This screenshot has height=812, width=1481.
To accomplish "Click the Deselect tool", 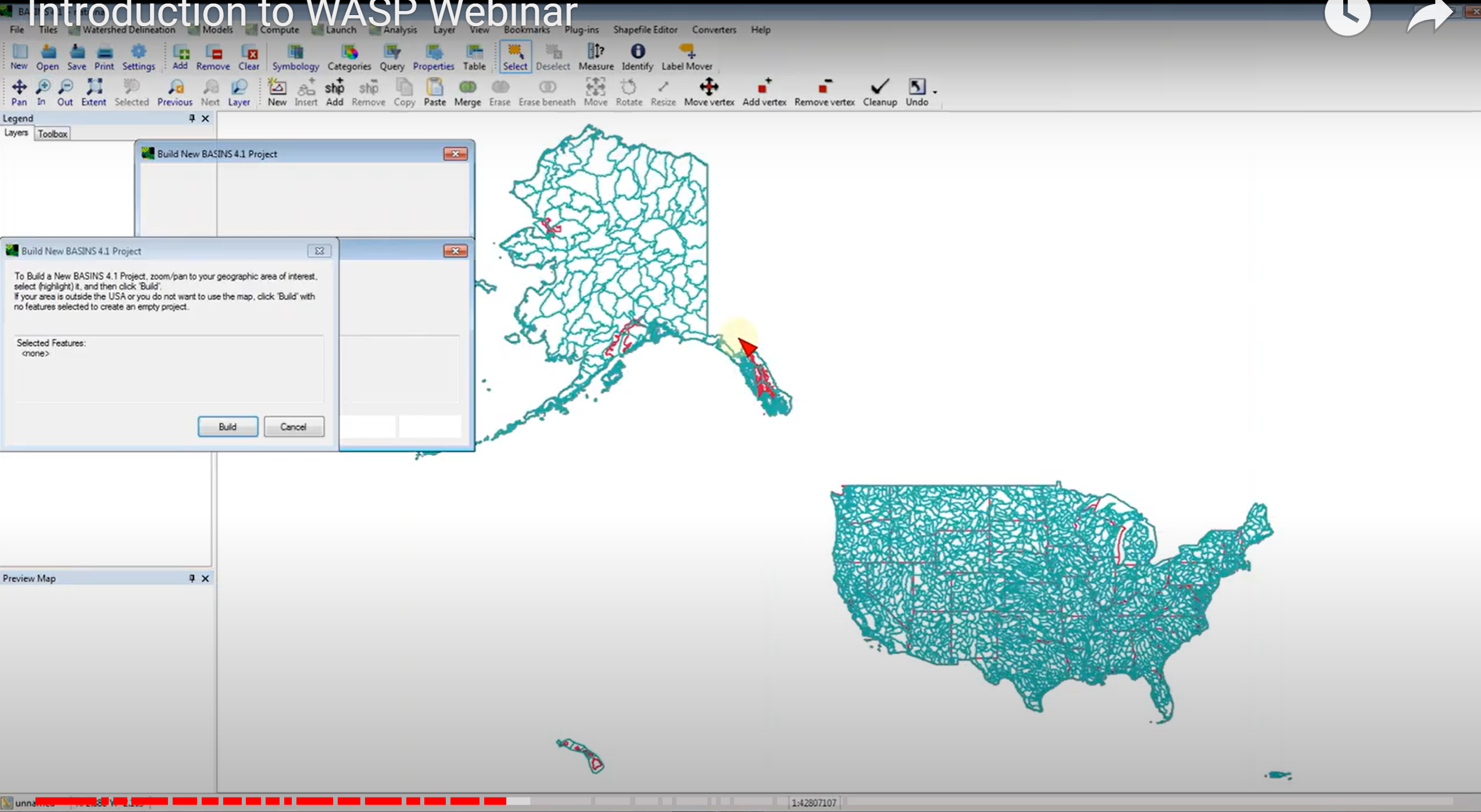I will pos(553,57).
